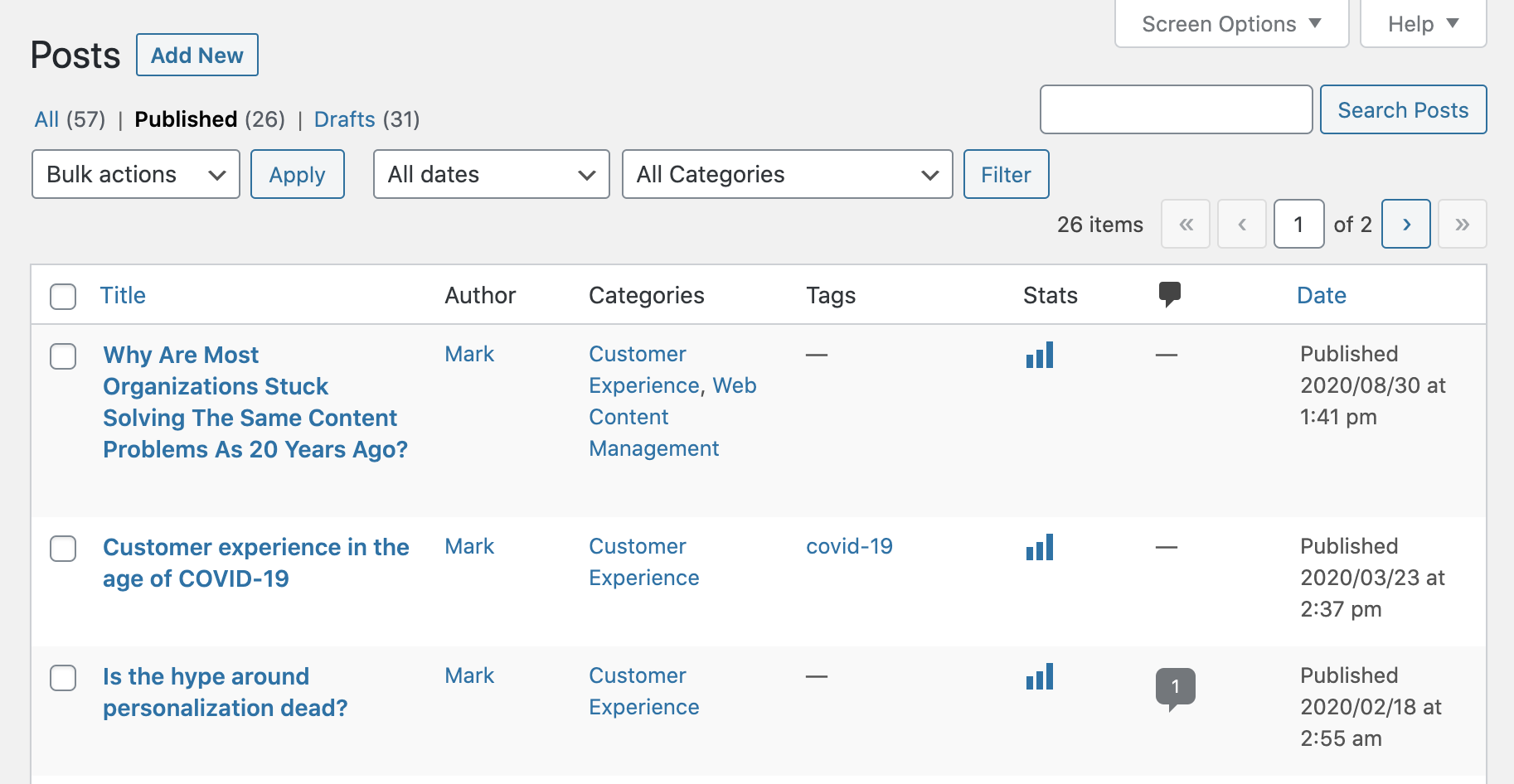Click the Add New post button
The height and width of the screenshot is (784, 1514).
pos(197,55)
